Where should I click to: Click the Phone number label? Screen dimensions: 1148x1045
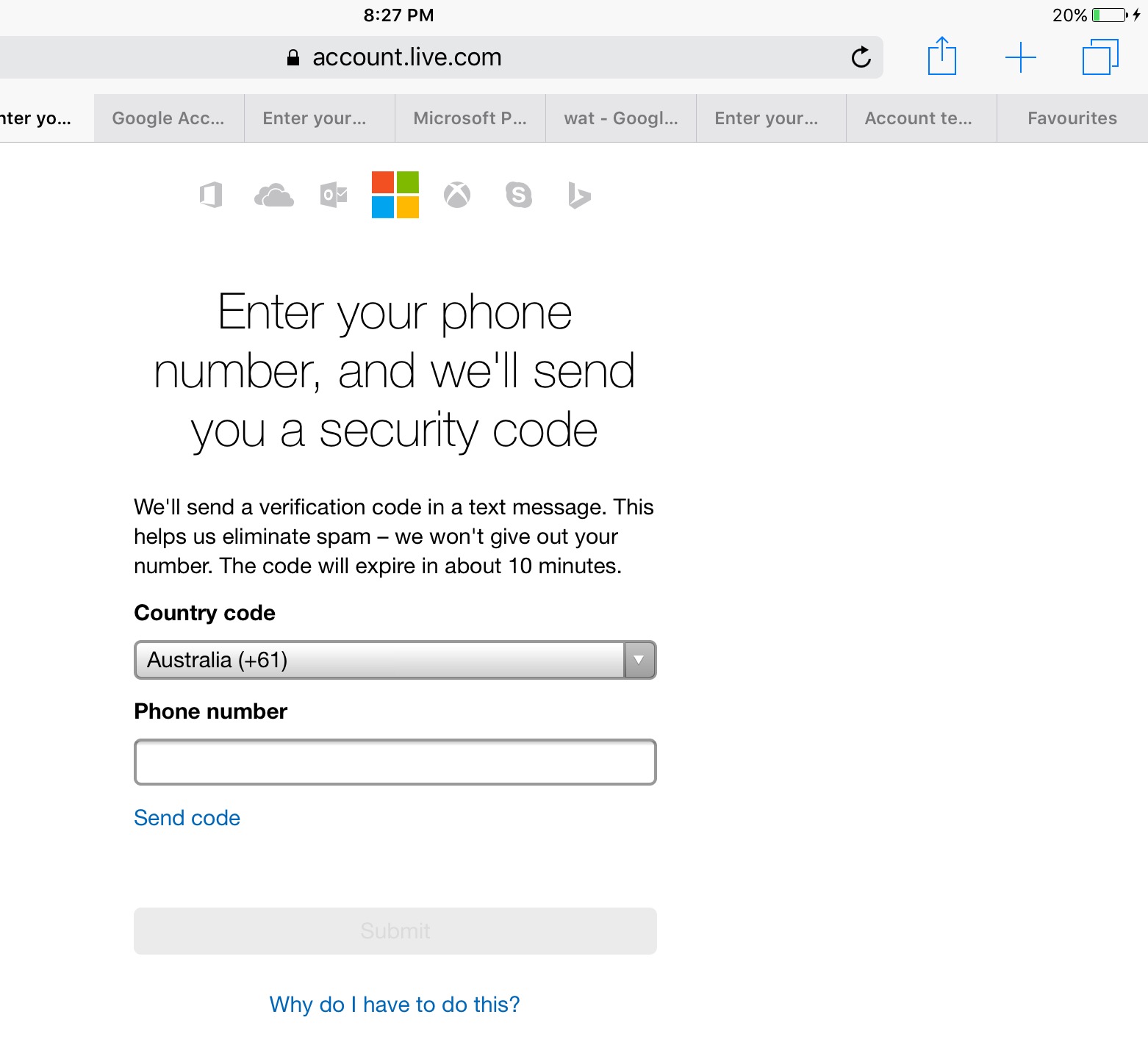coord(210,711)
